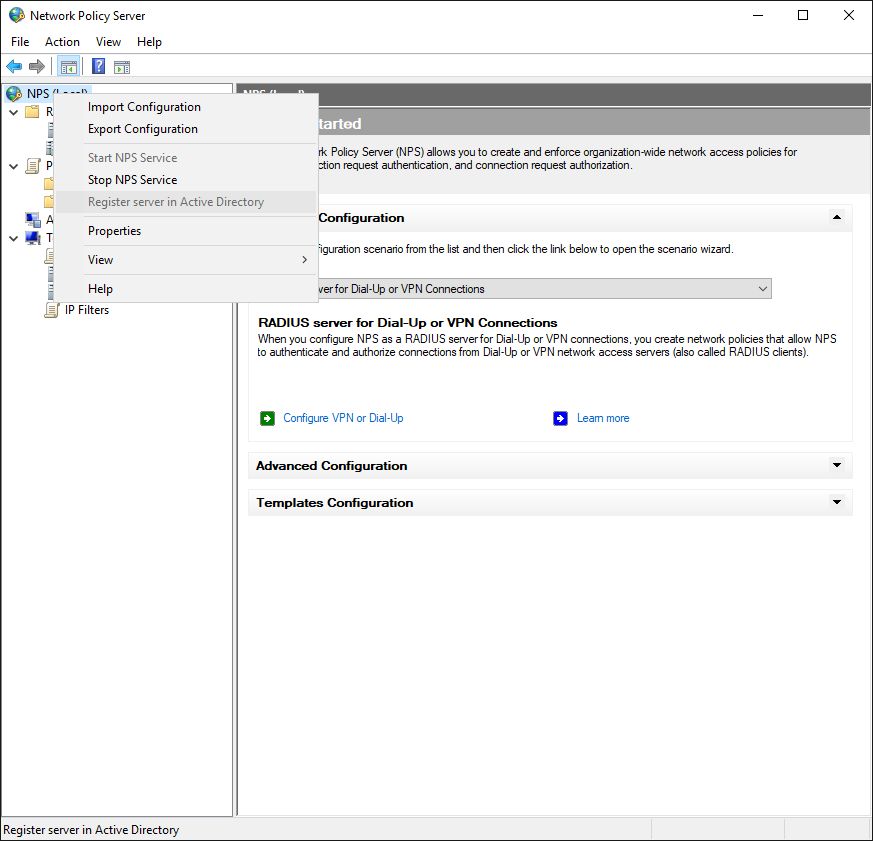Collapse the tree node starting with P
The height and width of the screenshot is (841, 873).
[x=14, y=166]
